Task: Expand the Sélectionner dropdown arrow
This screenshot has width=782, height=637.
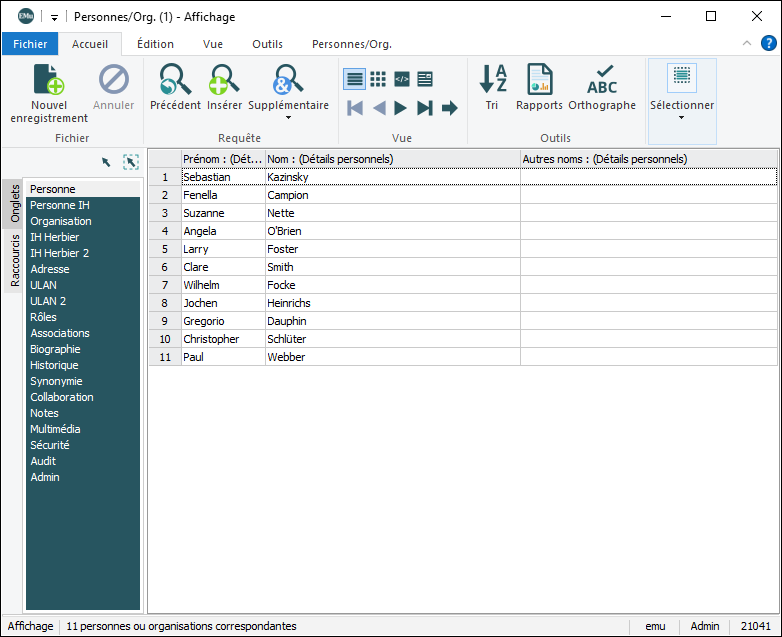Action: (681, 118)
